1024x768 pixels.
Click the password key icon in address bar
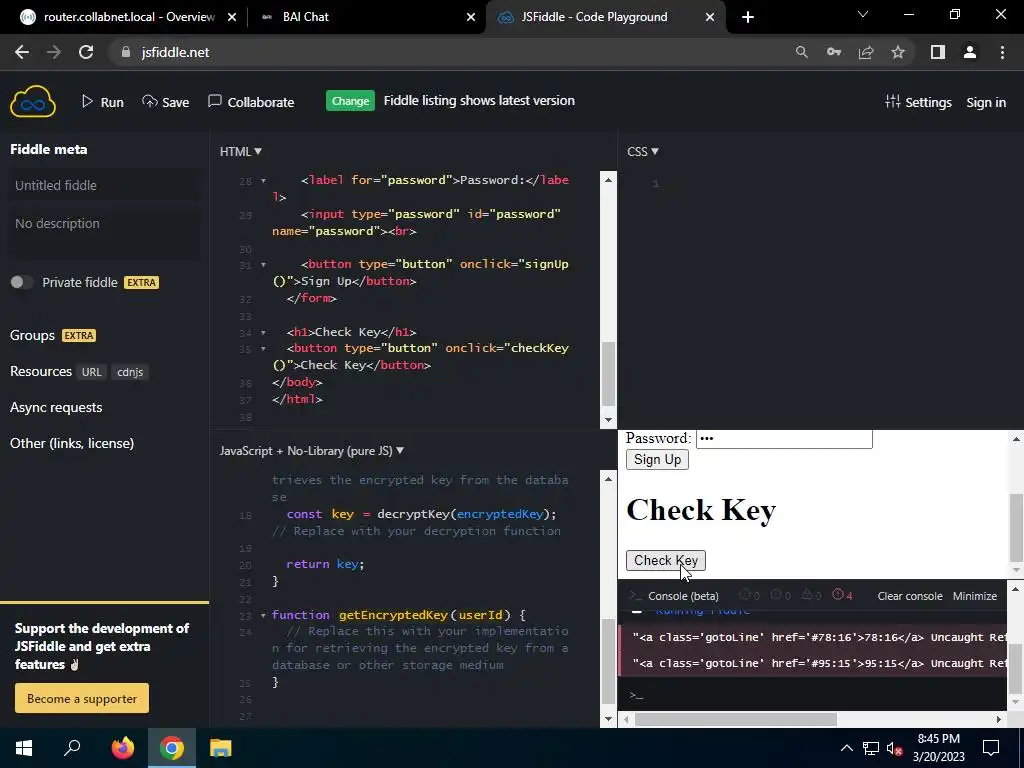pyautogui.click(x=834, y=52)
